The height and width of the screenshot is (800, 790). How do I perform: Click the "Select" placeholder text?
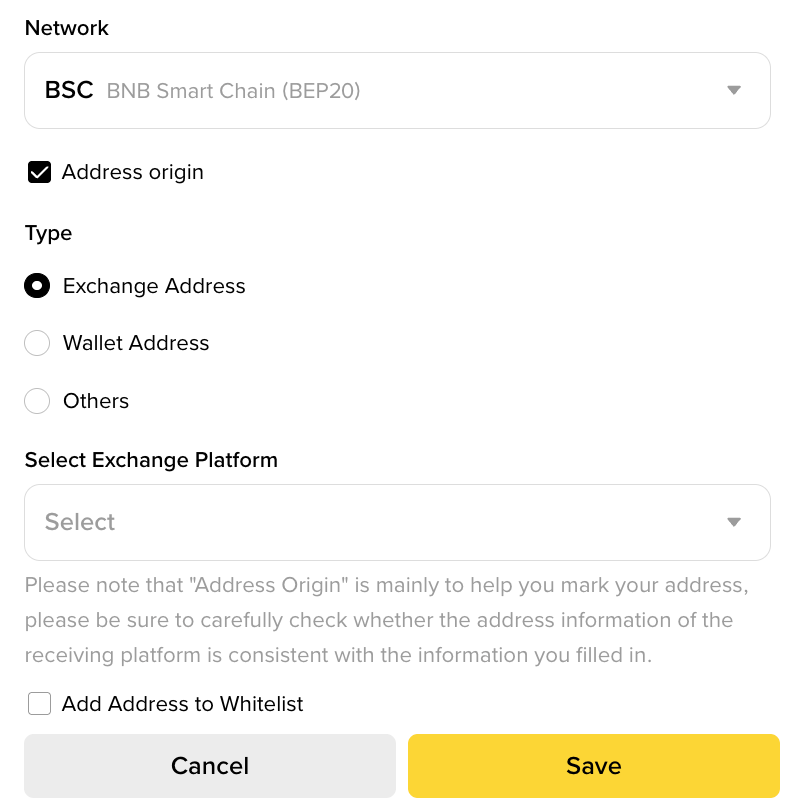pyautogui.click(x=80, y=522)
